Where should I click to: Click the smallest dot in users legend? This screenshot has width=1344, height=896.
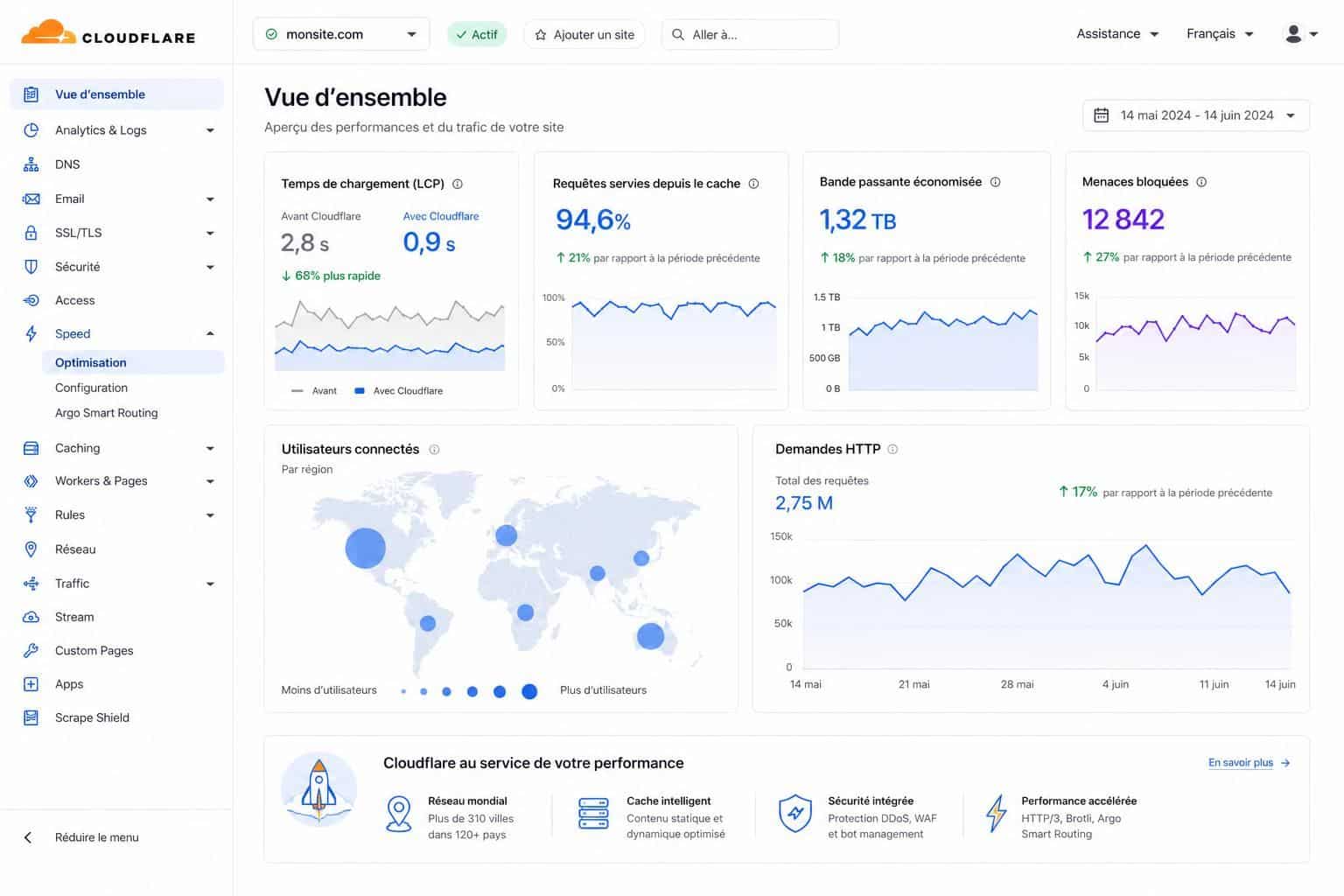pyautogui.click(x=403, y=691)
